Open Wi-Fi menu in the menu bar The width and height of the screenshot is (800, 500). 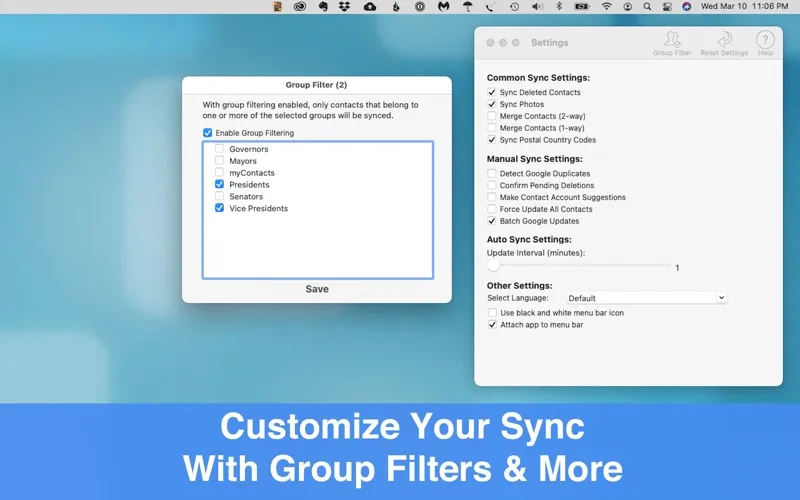click(x=606, y=7)
